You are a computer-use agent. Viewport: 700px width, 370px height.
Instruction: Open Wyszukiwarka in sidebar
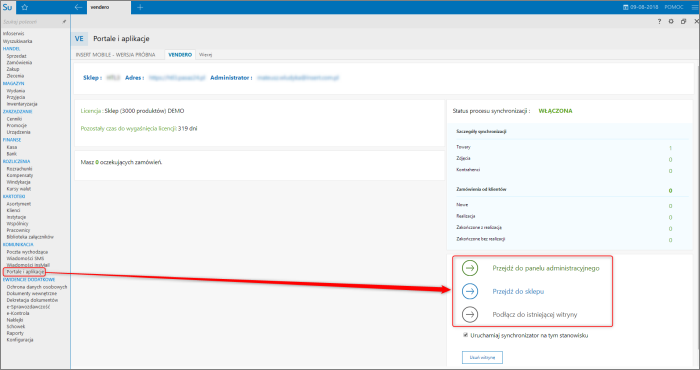tap(17, 41)
